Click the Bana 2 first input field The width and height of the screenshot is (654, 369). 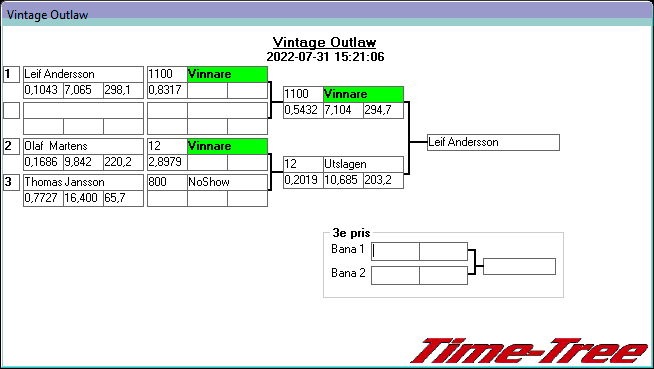tap(395, 276)
